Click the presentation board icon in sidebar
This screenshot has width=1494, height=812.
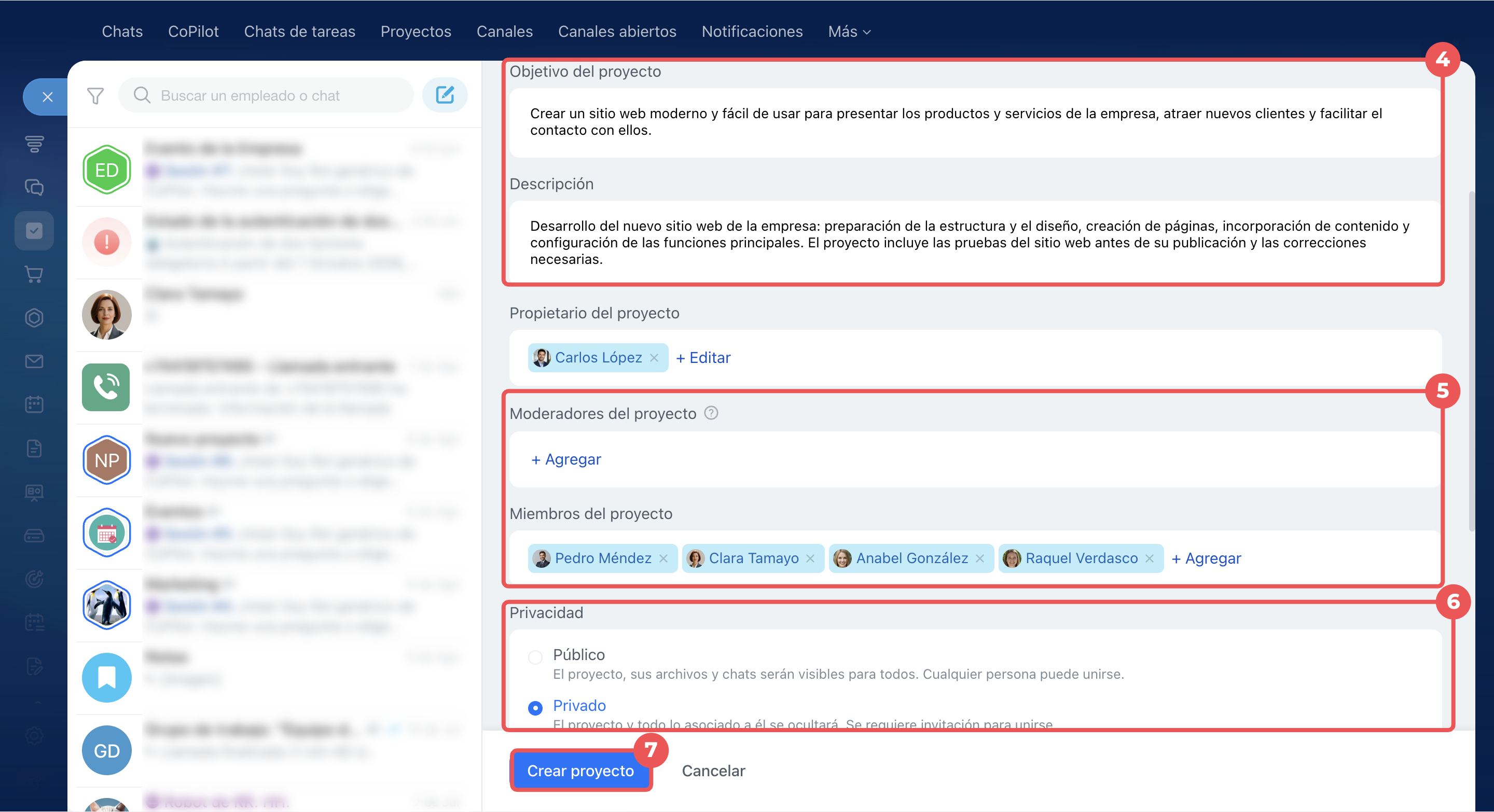pyautogui.click(x=34, y=492)
